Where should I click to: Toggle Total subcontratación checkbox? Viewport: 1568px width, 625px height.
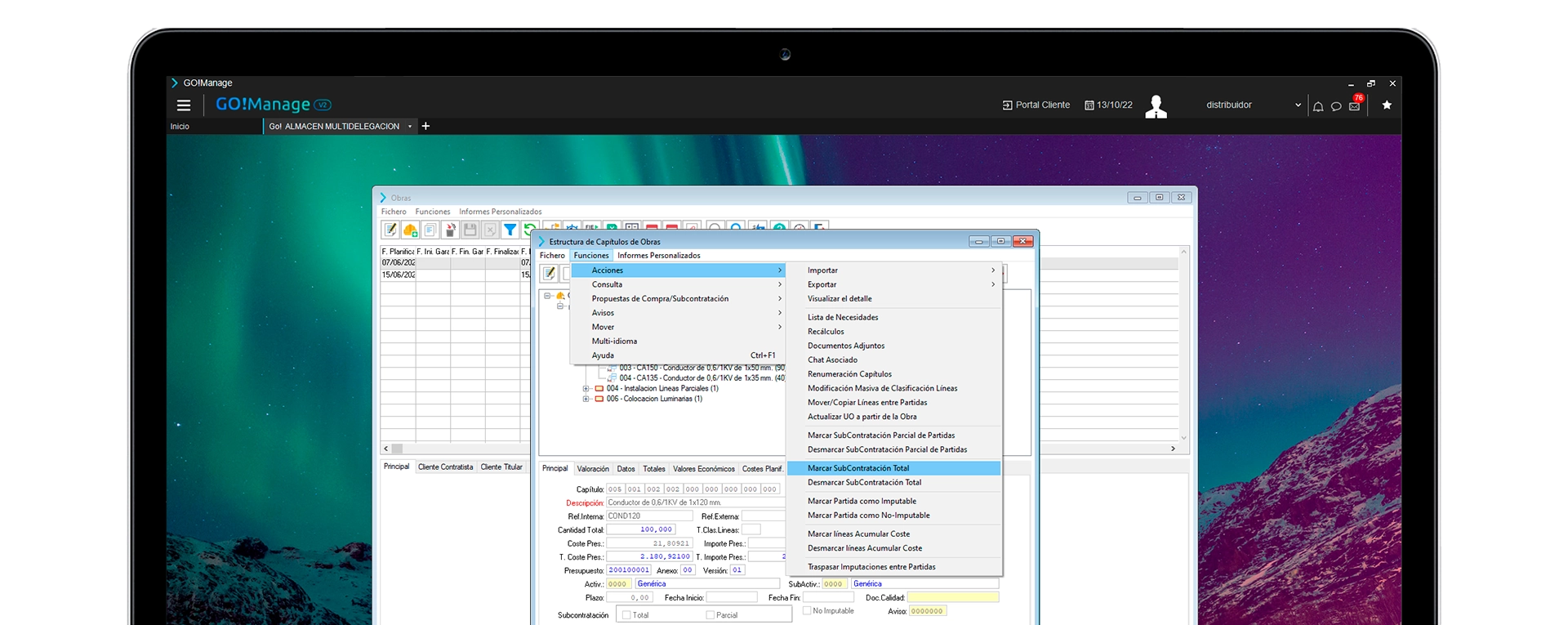coord(626,615)
